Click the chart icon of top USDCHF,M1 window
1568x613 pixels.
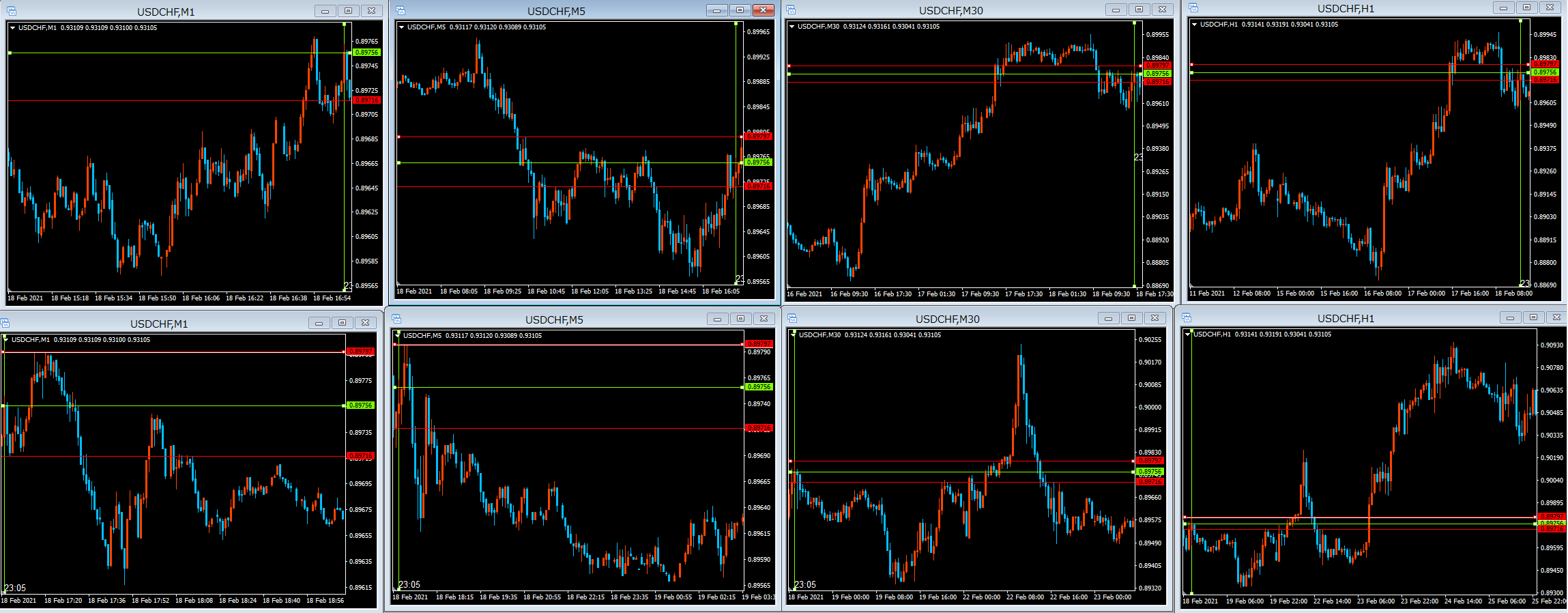(x=11, y=11)
